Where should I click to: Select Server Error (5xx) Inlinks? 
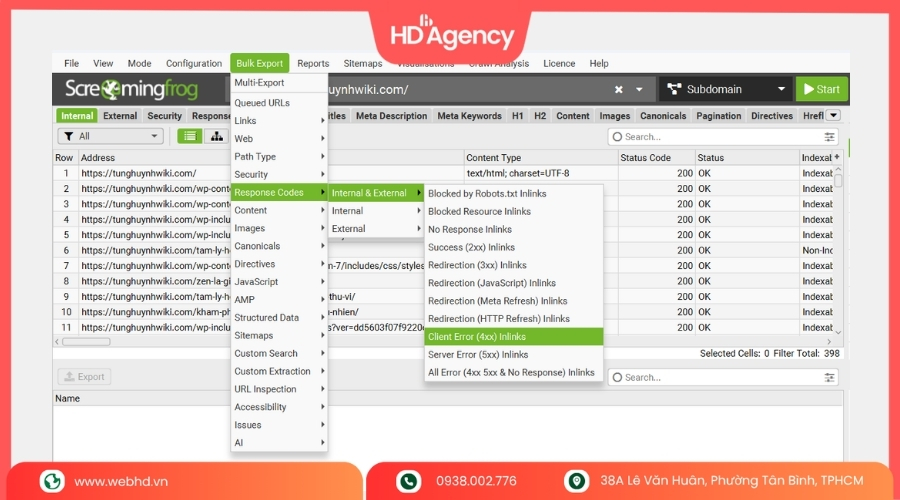[514, 354]
